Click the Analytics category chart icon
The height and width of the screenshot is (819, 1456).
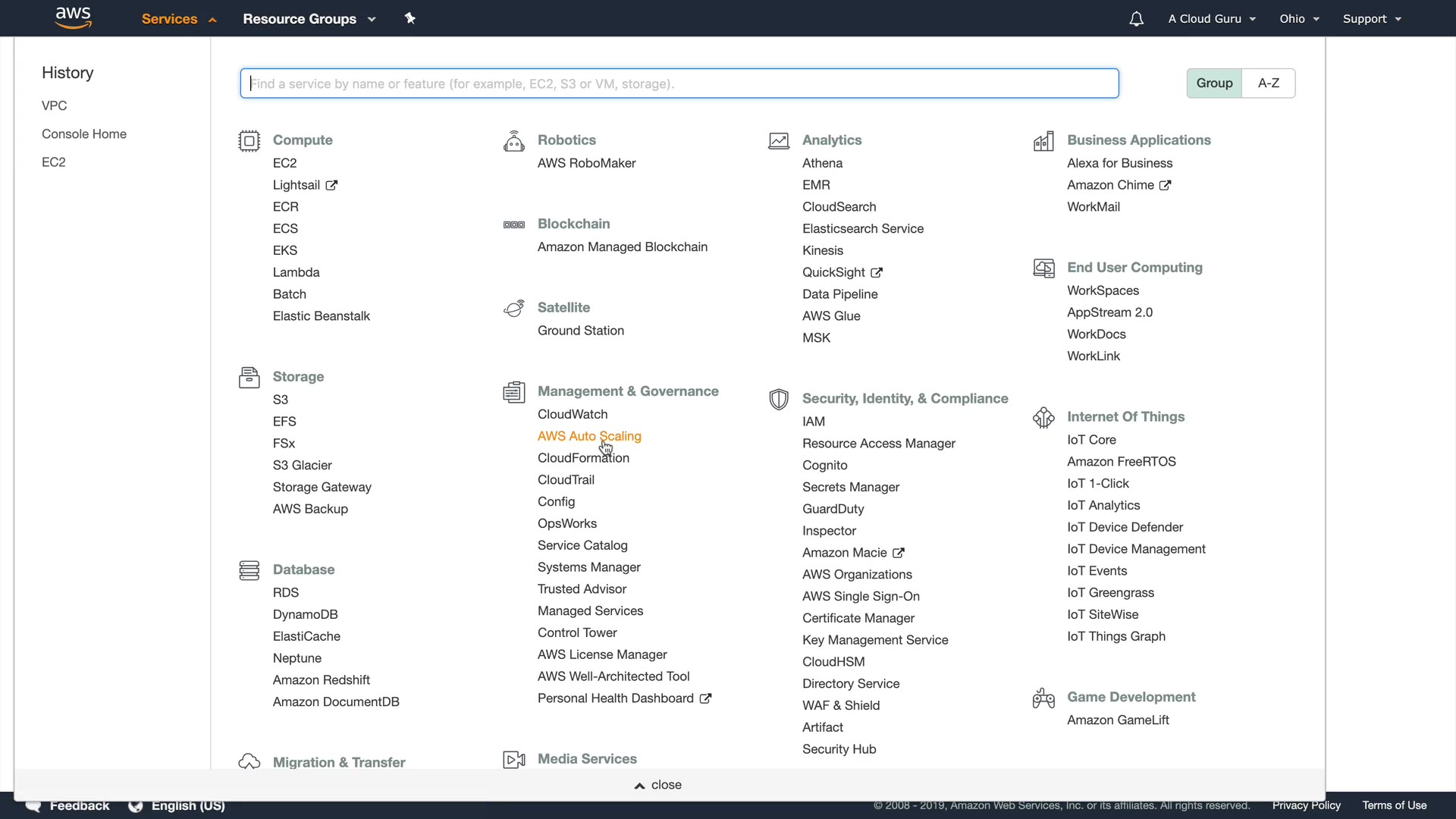(x=779, y=141)
